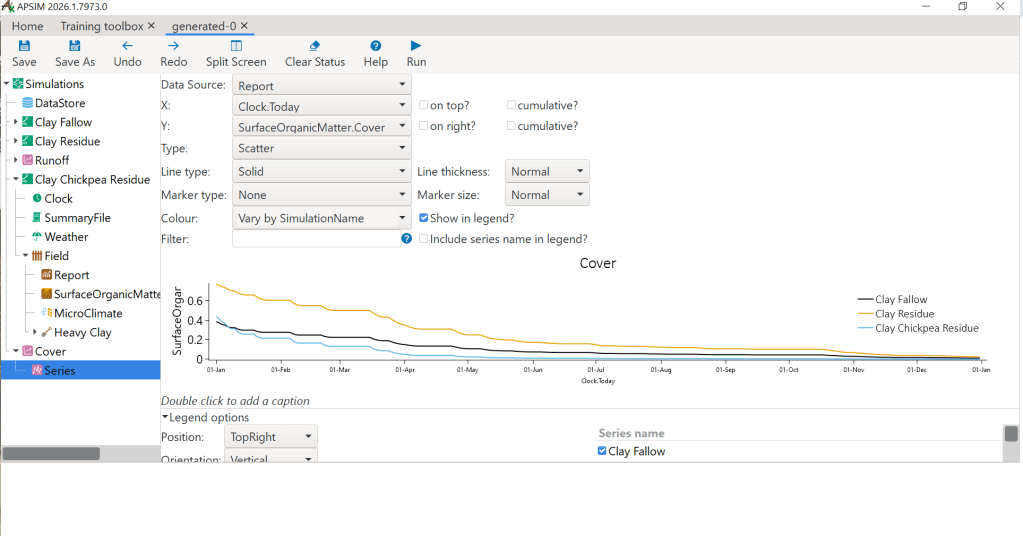Screen dimensions: 1023x536
Task: Click the Undo arrow icon
Action: (x=127, y=46)
